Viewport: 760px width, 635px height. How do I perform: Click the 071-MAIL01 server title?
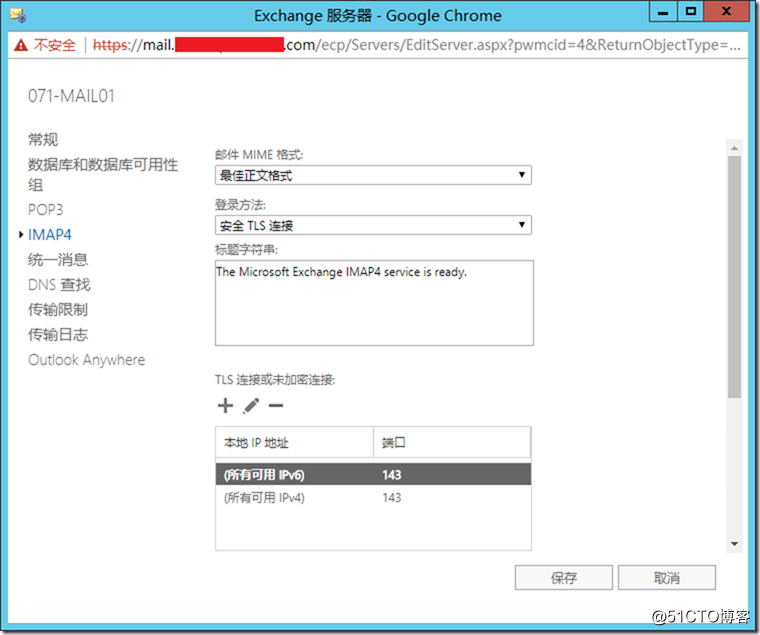pyautogui.click(x=71, y=96)
